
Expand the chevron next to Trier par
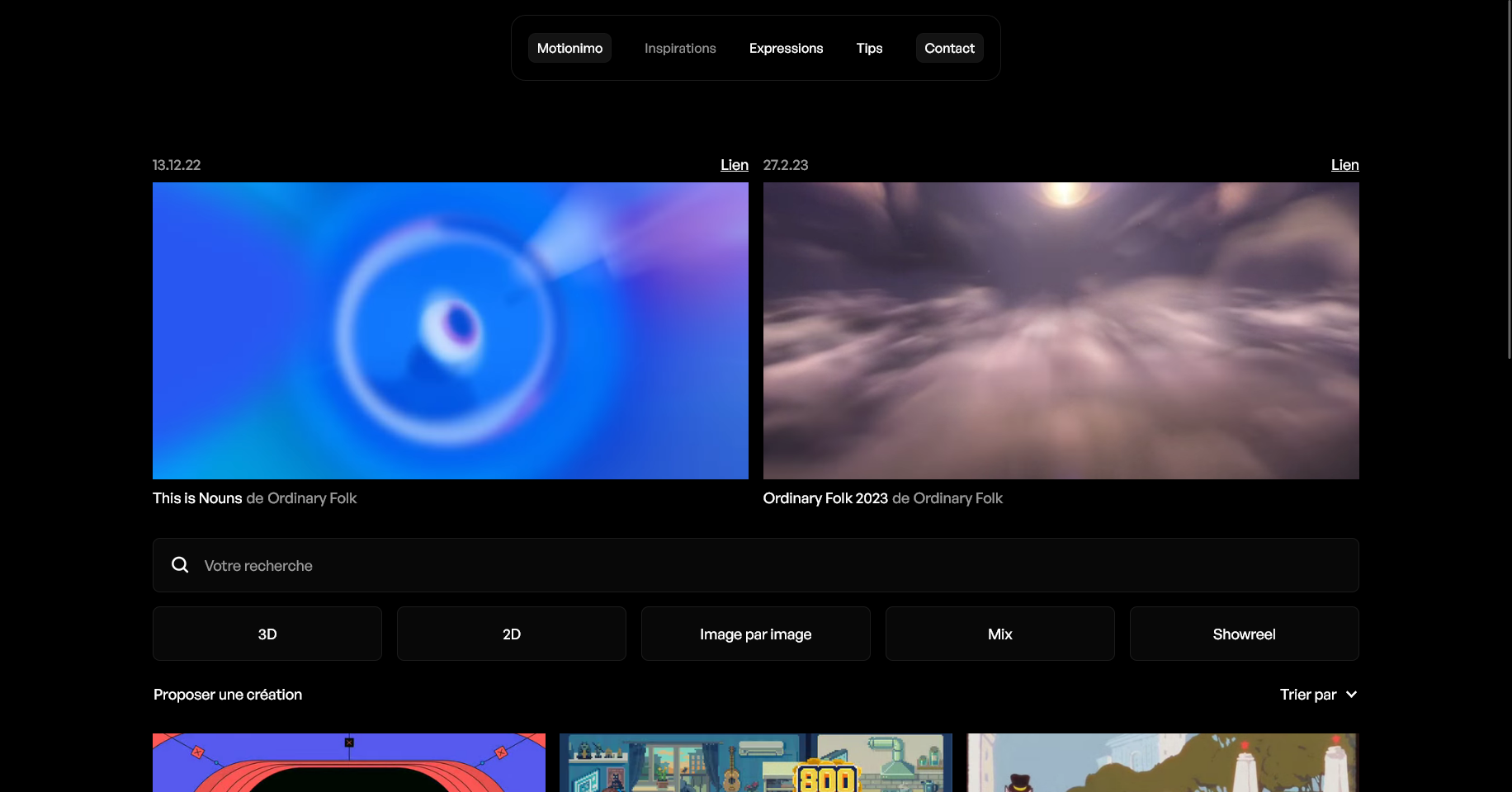click(1351, 694)
